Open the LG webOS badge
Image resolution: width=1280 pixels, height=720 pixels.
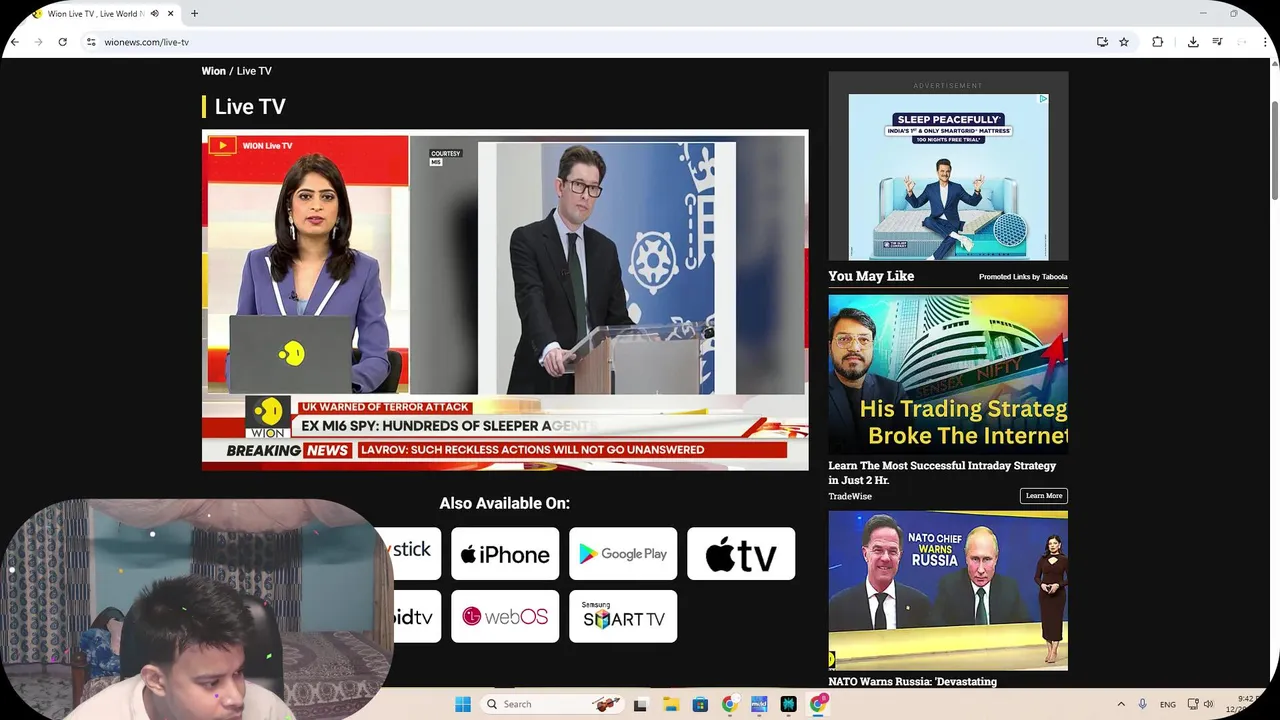pos(505,616)
